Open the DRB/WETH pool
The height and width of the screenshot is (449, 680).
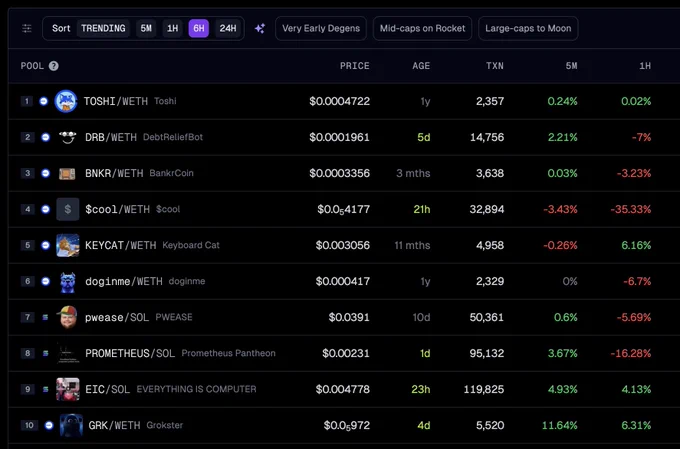(111, 137)
